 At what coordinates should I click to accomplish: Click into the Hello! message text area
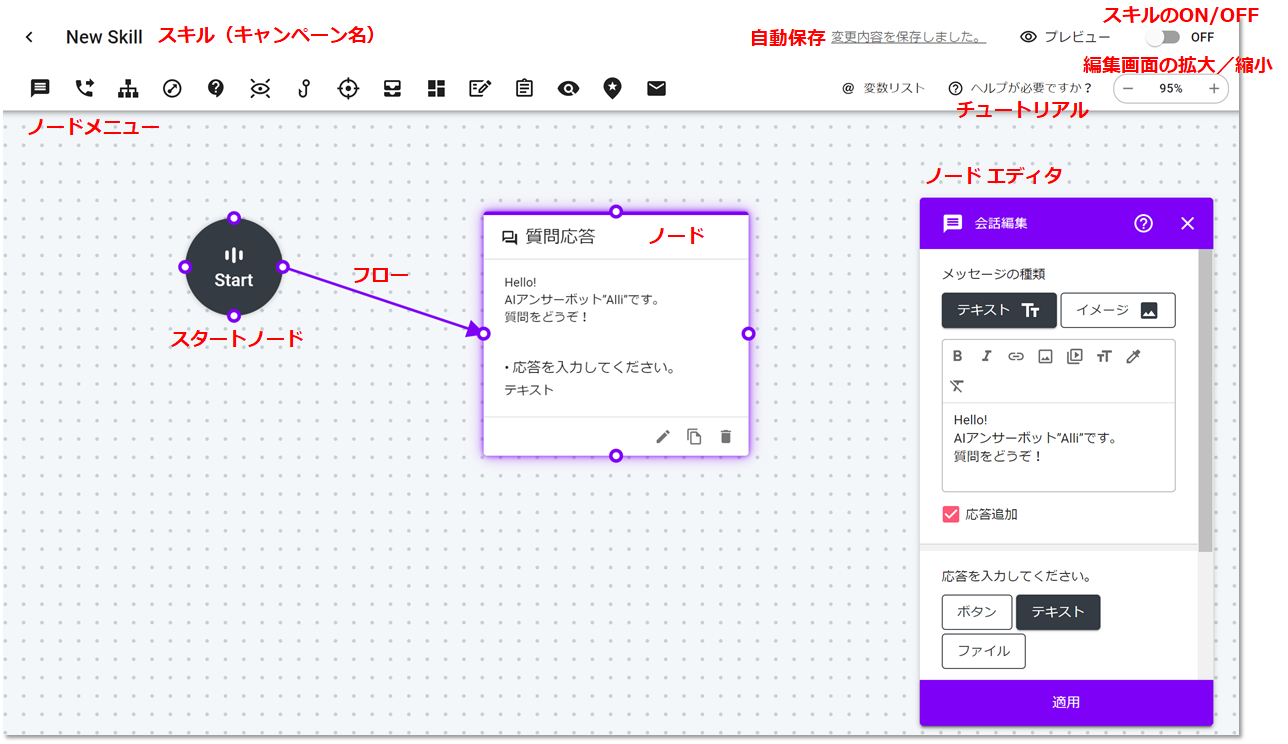[1058, 447]
